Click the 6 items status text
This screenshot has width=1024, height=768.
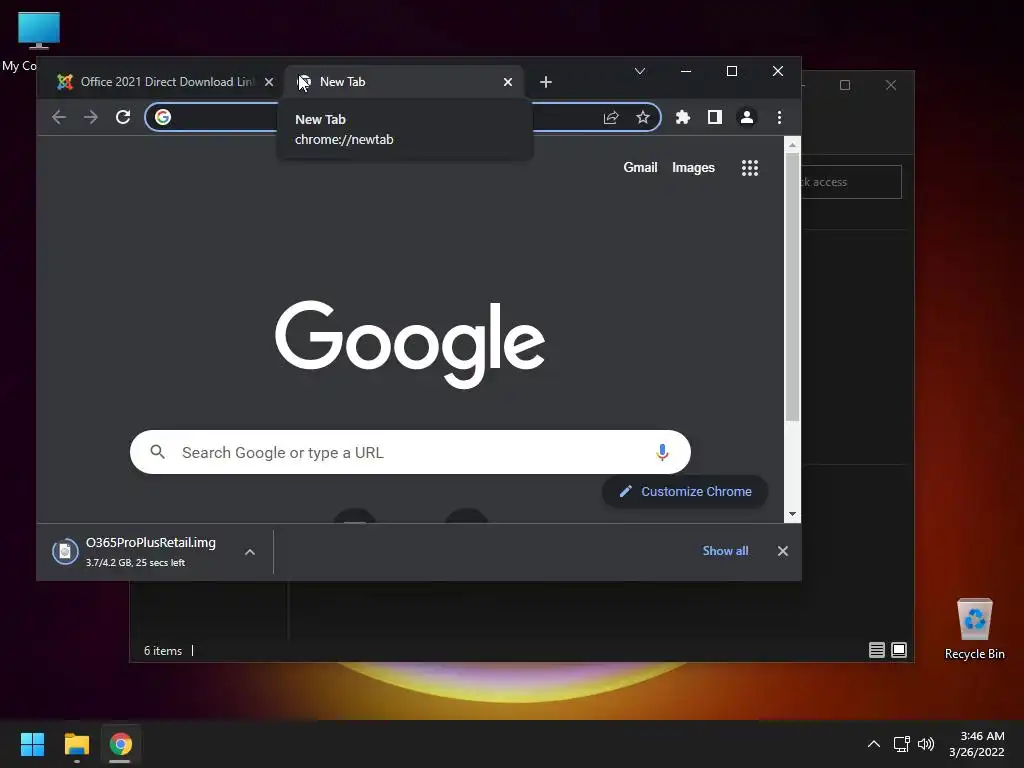[163, 650]
